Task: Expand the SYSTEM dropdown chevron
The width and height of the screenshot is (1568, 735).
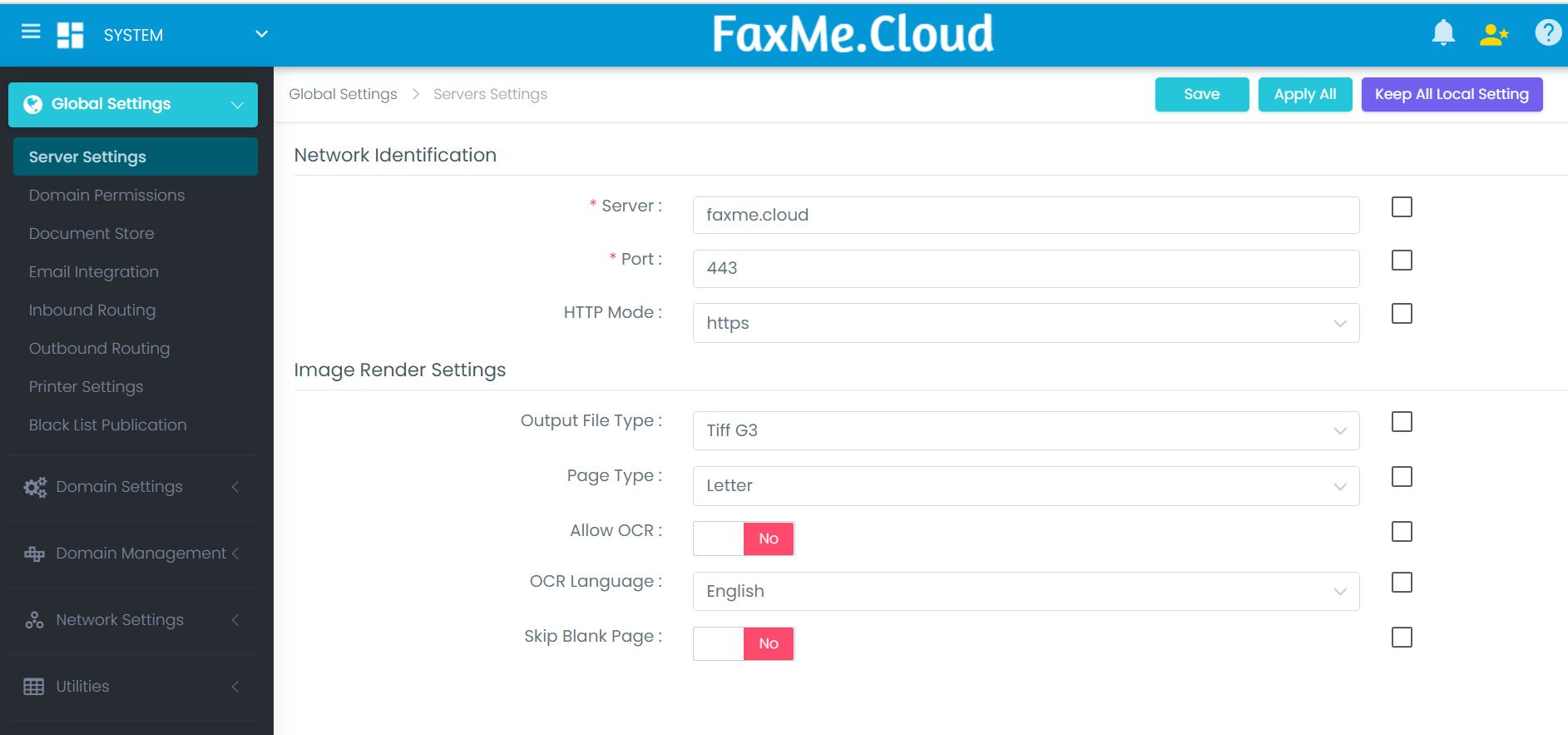Action: pos(261,34)
